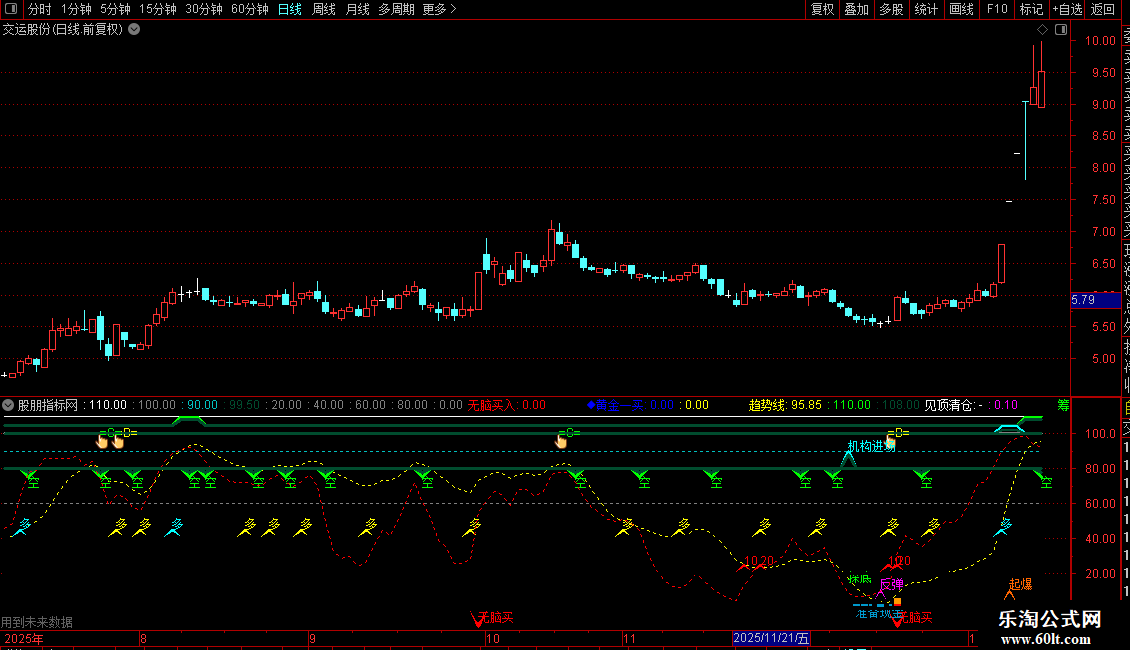Click the 复权 adjustment button
This screenshot has height=650, width=1130.
(822, 9)
